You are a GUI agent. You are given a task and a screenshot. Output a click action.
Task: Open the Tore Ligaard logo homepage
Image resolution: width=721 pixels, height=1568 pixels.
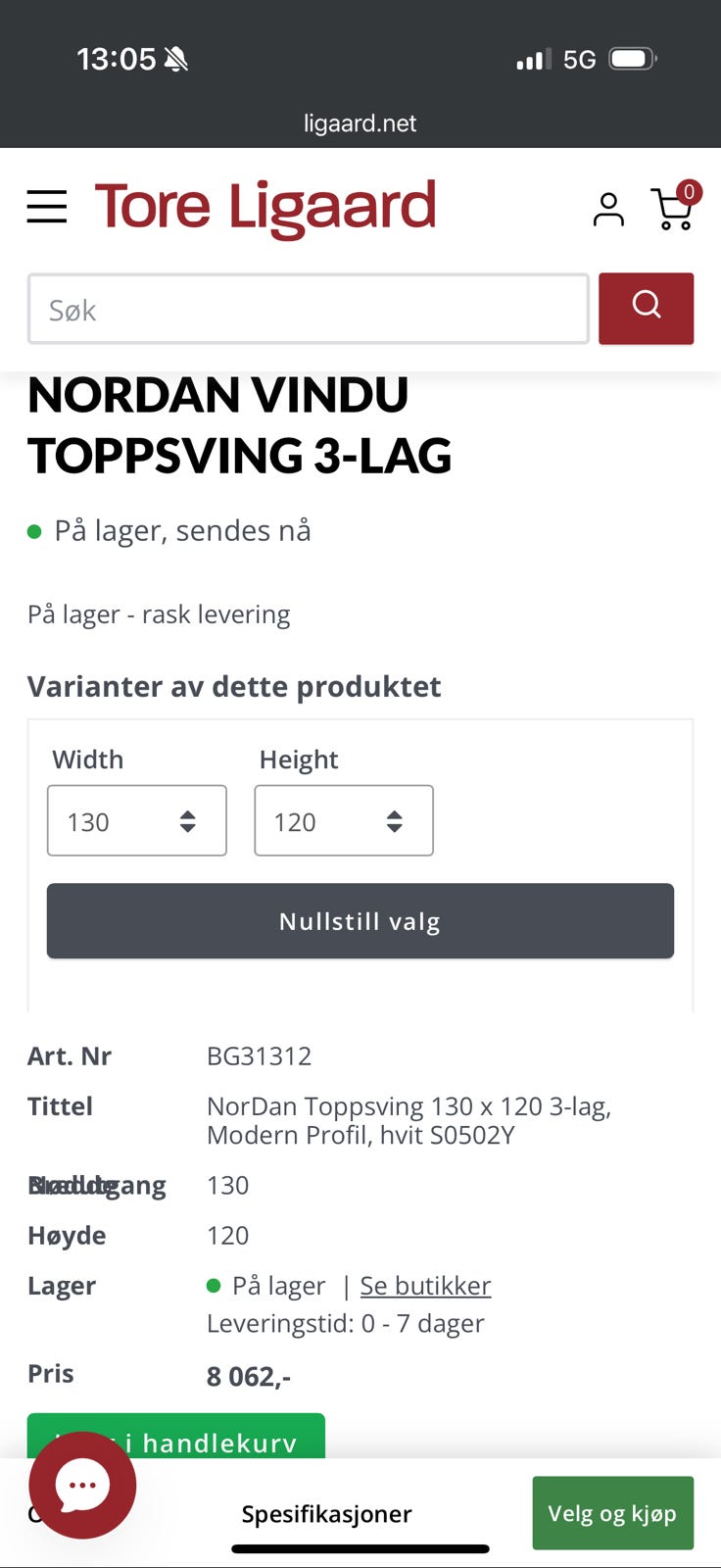click(x=265, y=207)
